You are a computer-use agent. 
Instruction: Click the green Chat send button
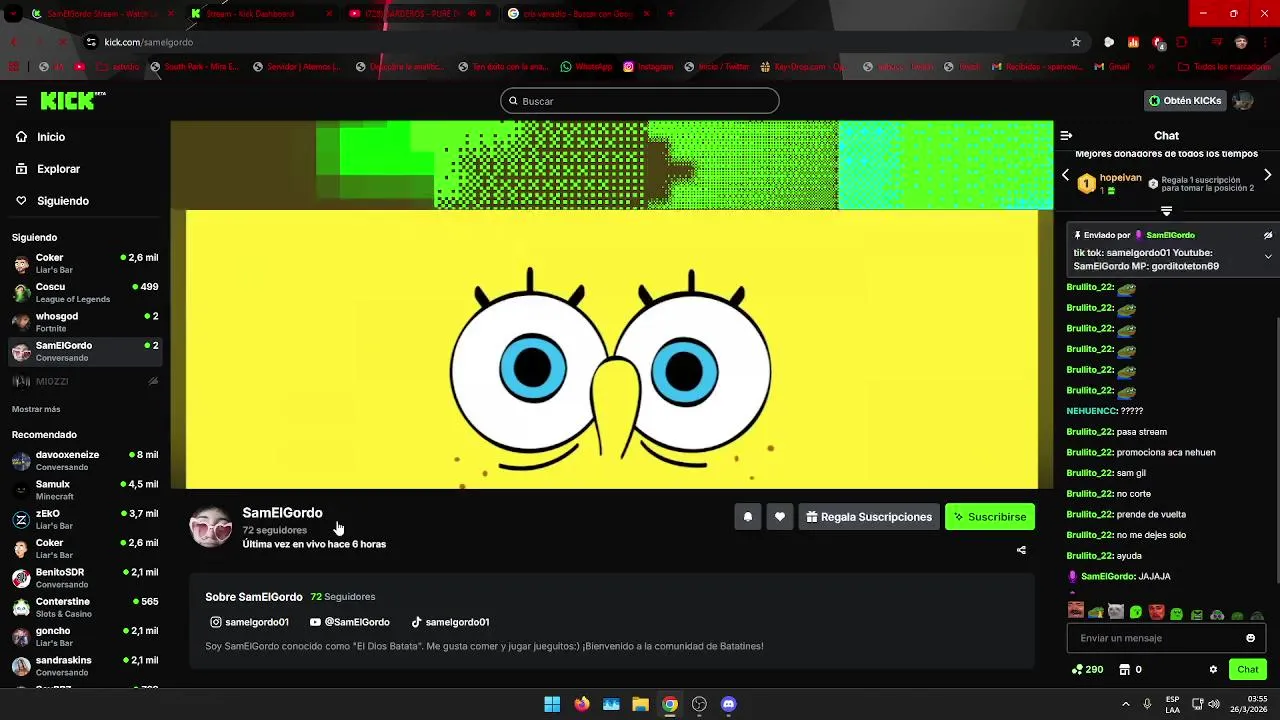point(1247,669)
